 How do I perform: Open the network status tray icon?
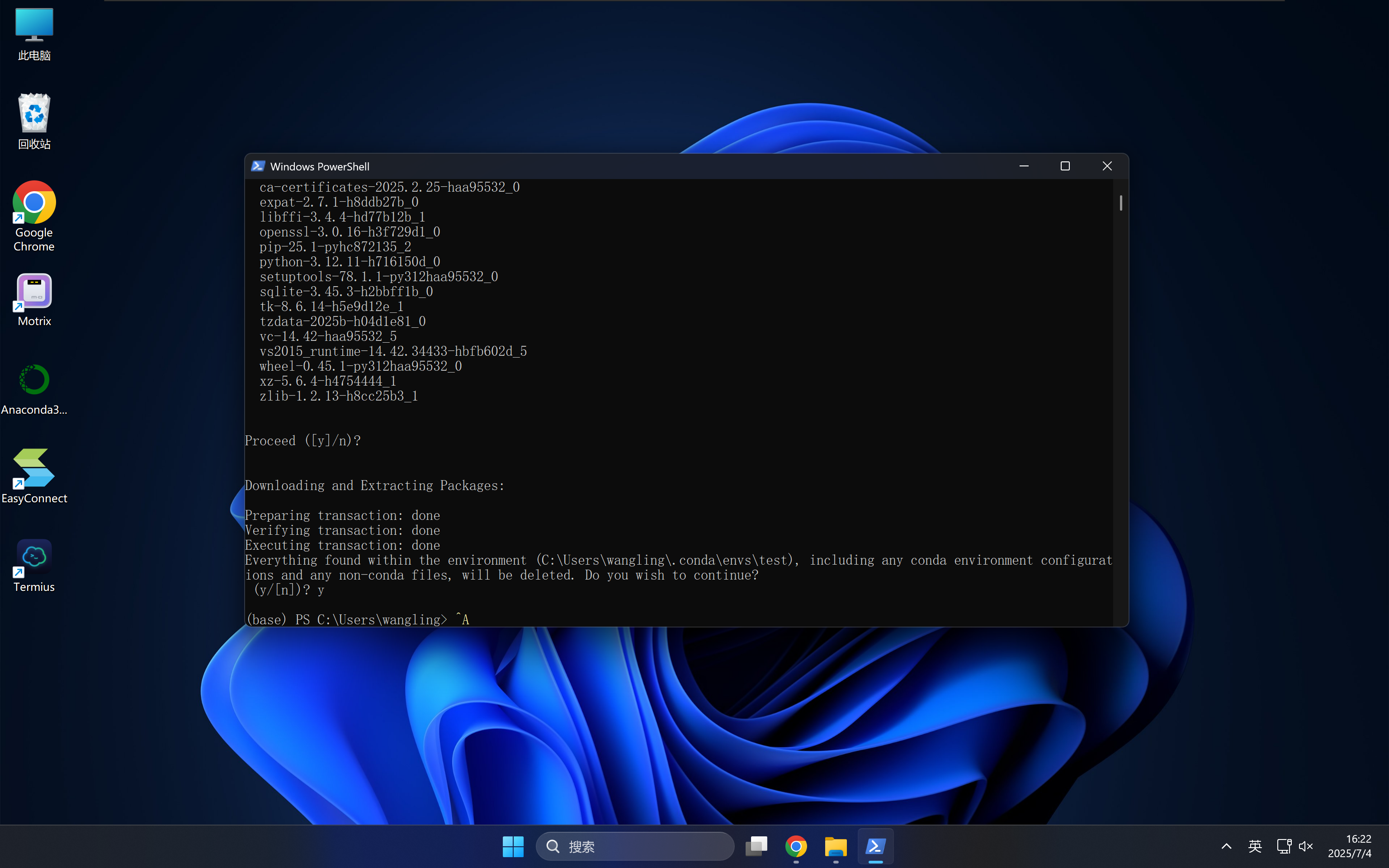coord(1283,846)
